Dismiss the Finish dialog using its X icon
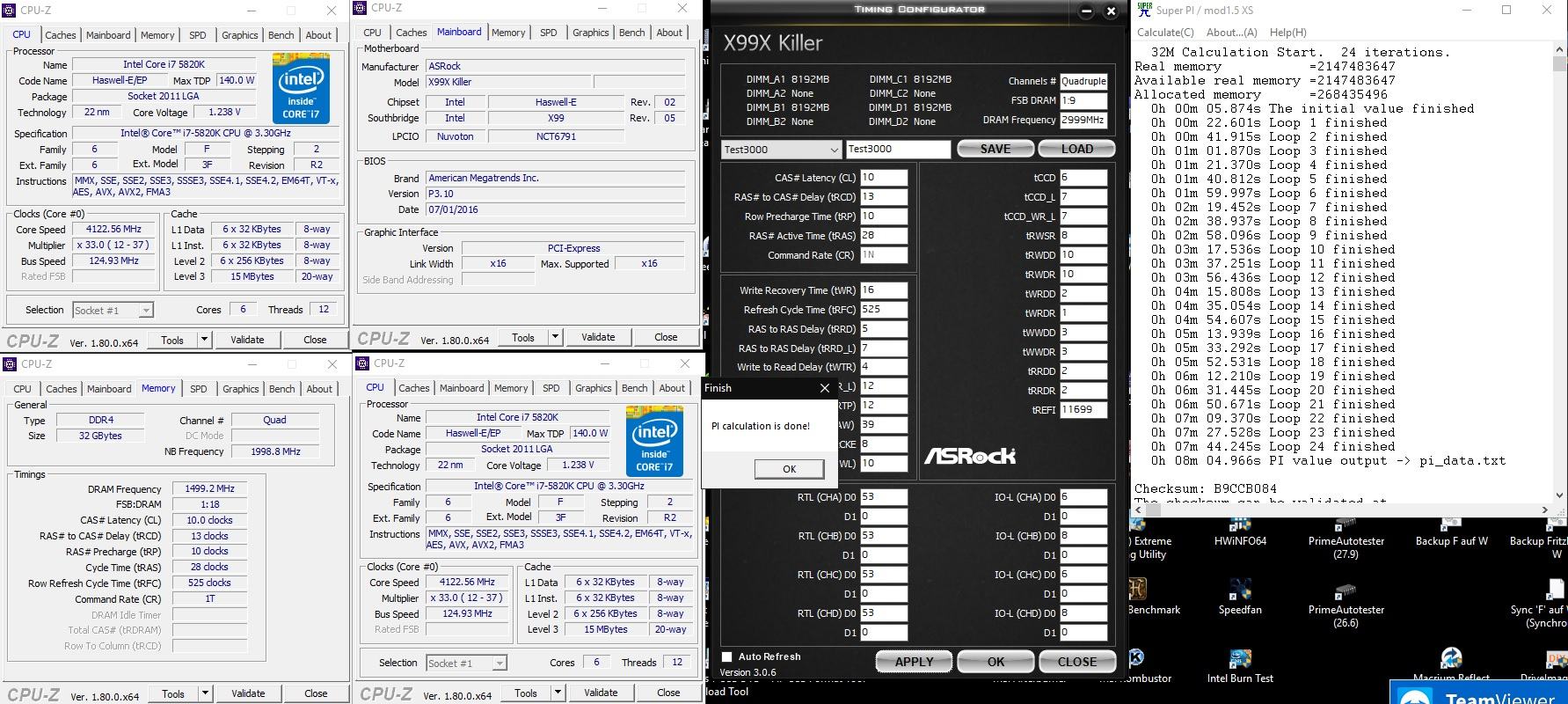 click(824, 388)
